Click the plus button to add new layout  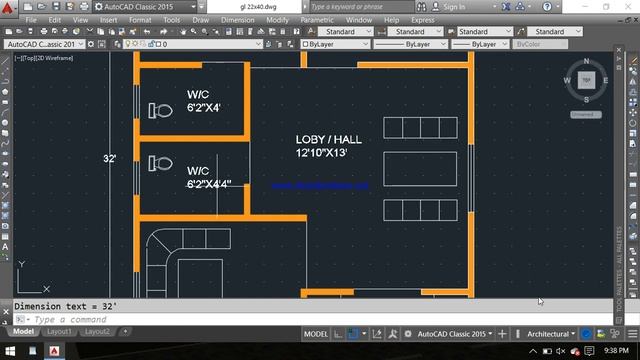(125, 331)
